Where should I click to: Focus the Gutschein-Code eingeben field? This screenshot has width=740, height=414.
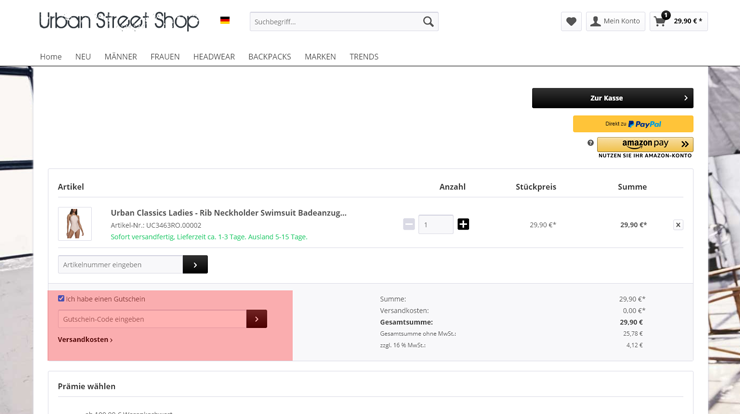pyautogui.click(x=152, y=319)
